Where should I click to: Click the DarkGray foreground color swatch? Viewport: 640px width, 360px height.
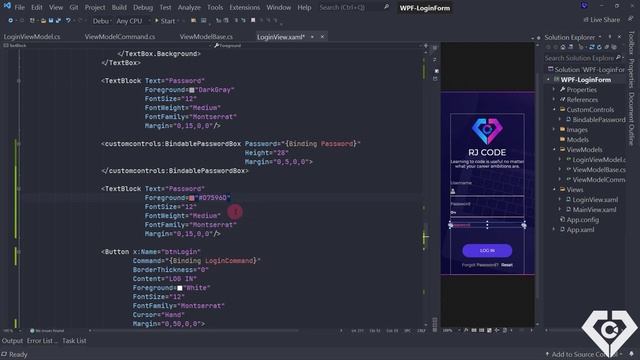click(191, 90)
